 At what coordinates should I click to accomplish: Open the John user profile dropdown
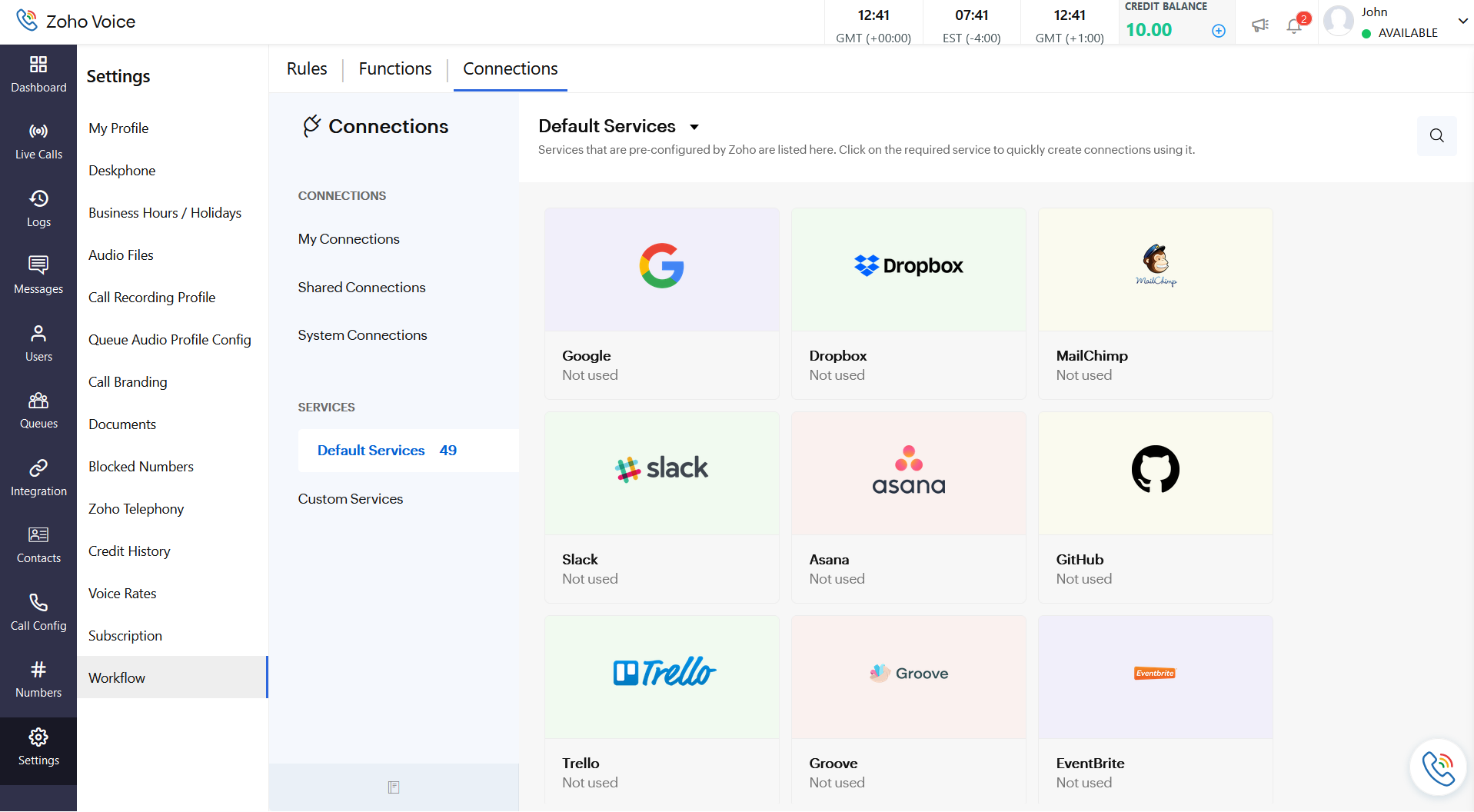(1462, 22)
